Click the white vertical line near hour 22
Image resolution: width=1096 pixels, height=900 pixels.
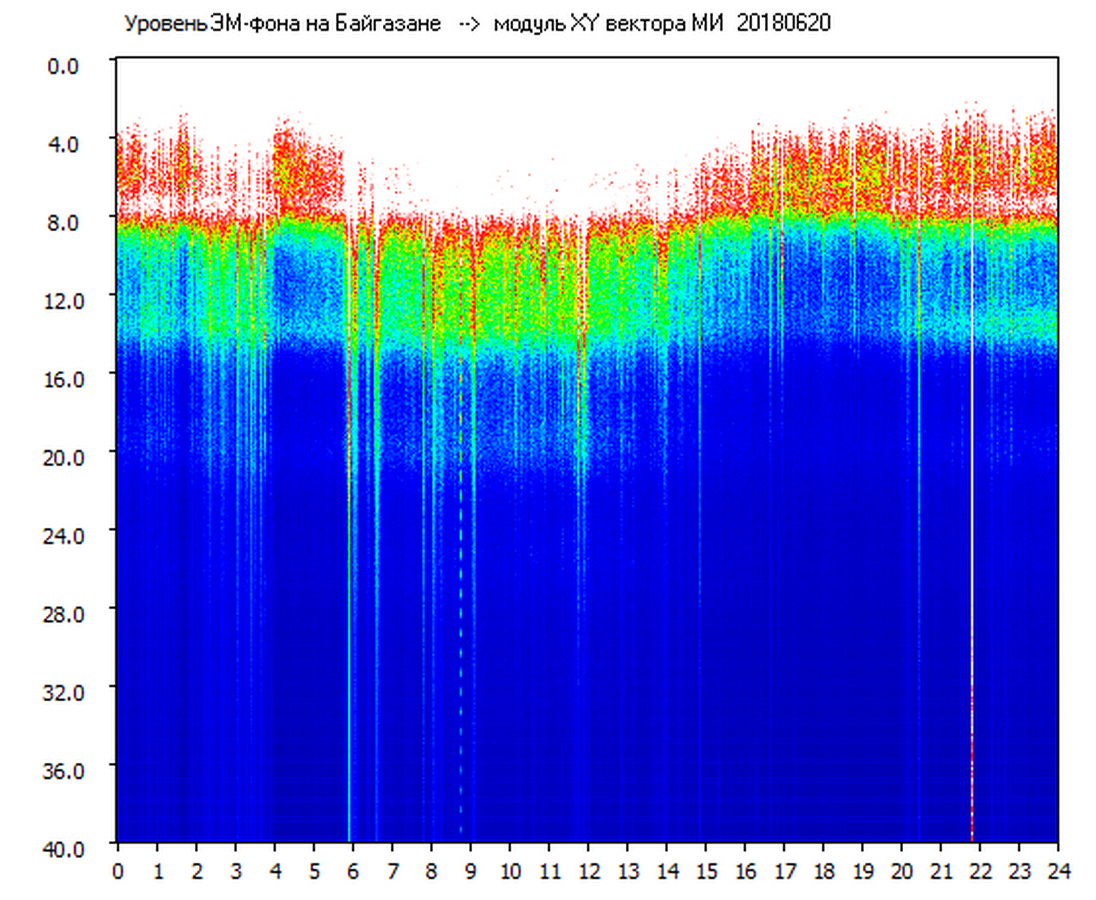[x=971, y=450]
